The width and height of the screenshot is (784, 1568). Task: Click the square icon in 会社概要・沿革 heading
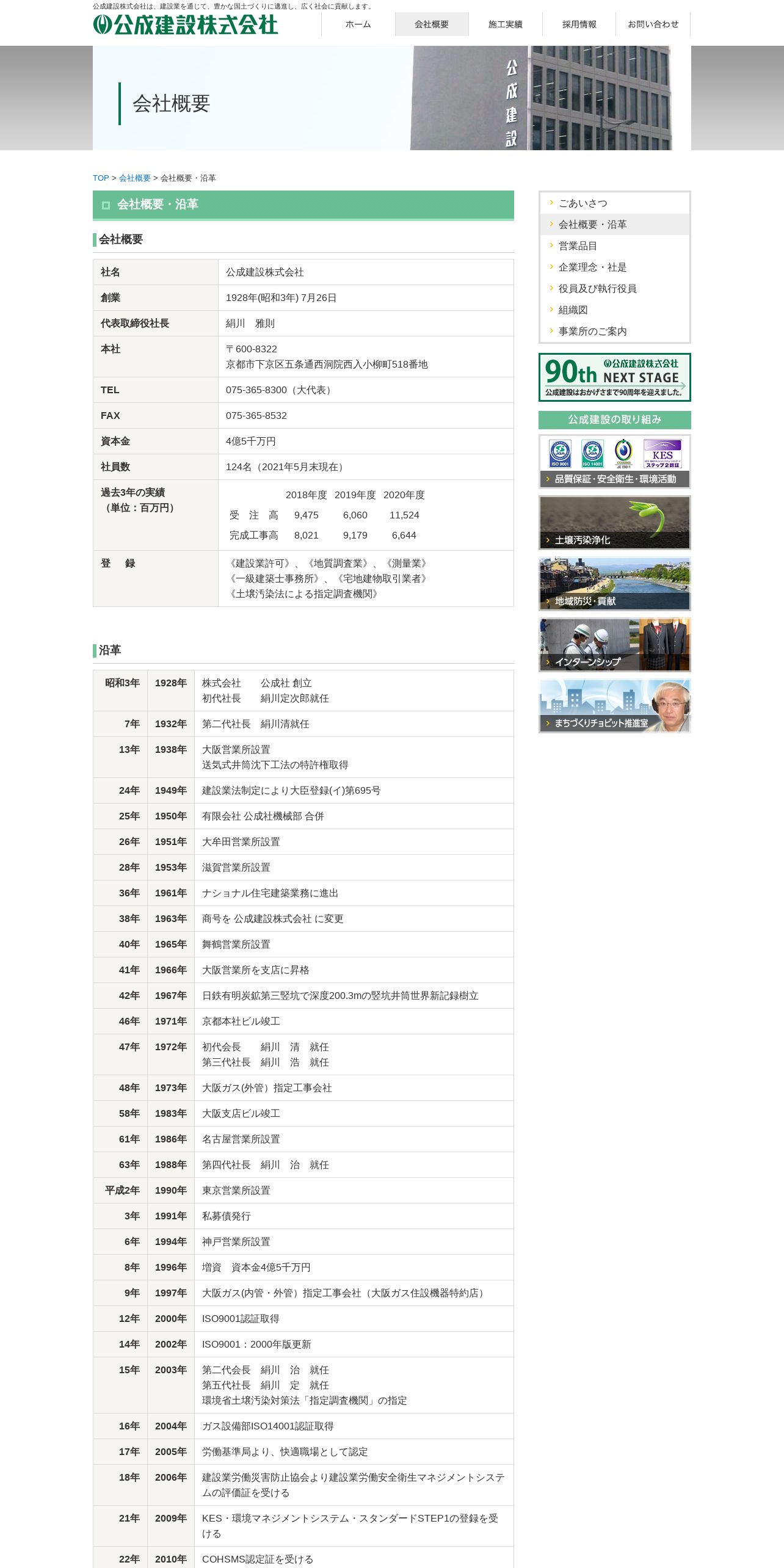point(106,205)
